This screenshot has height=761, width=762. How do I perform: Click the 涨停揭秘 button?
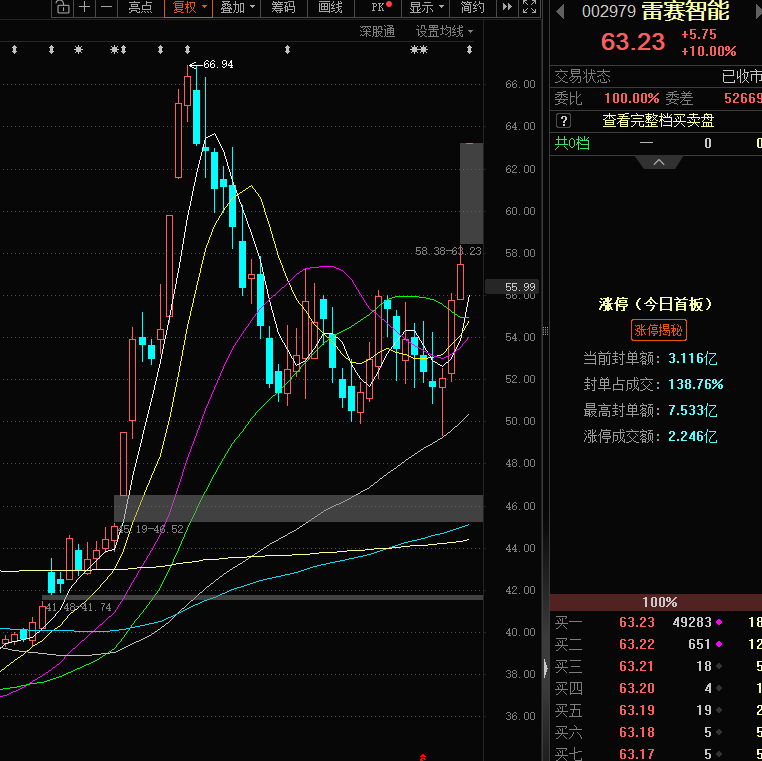(658, 330)
